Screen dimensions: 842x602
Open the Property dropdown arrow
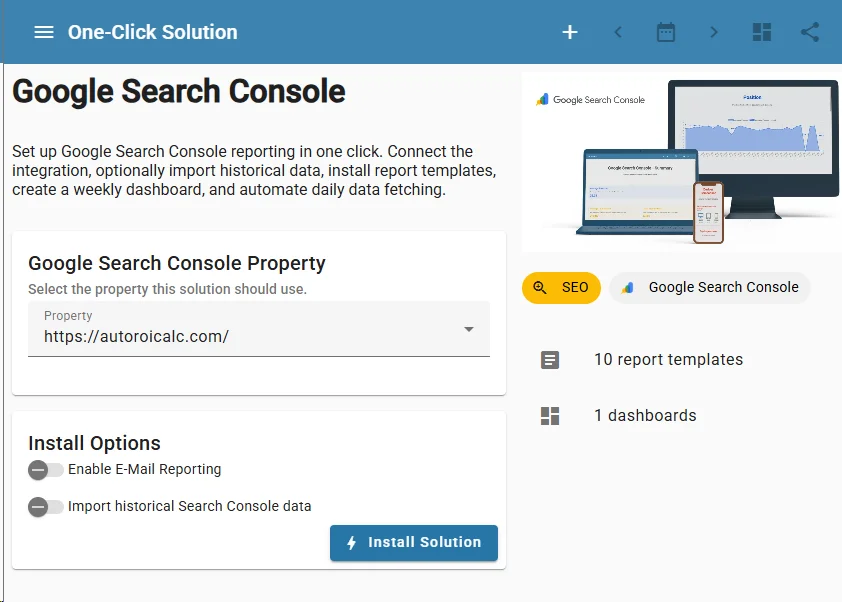click(469, 329)
